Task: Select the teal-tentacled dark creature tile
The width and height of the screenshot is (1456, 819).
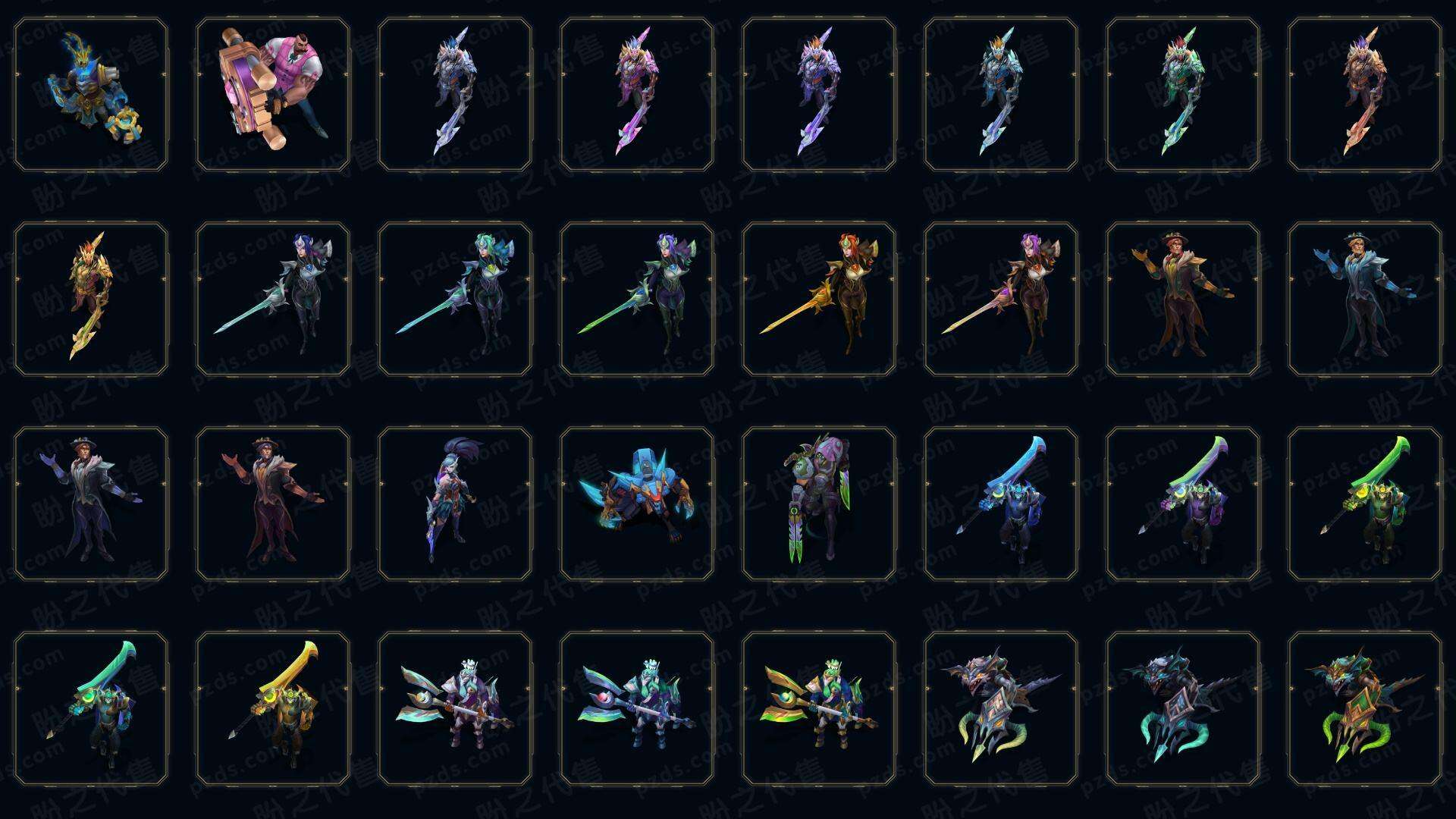Action: (1183, 708)
